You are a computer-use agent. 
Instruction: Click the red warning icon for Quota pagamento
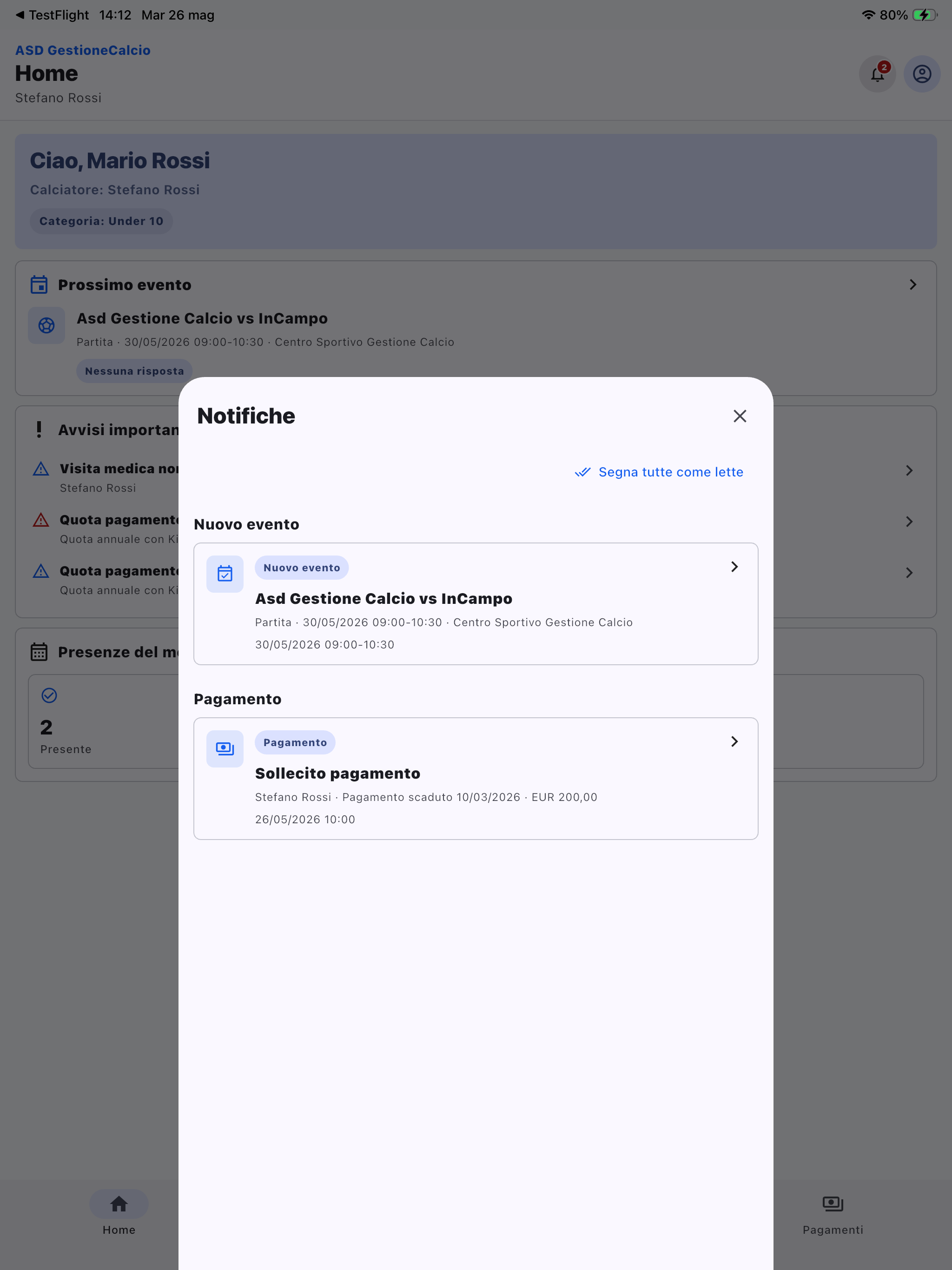click(41, 520)
